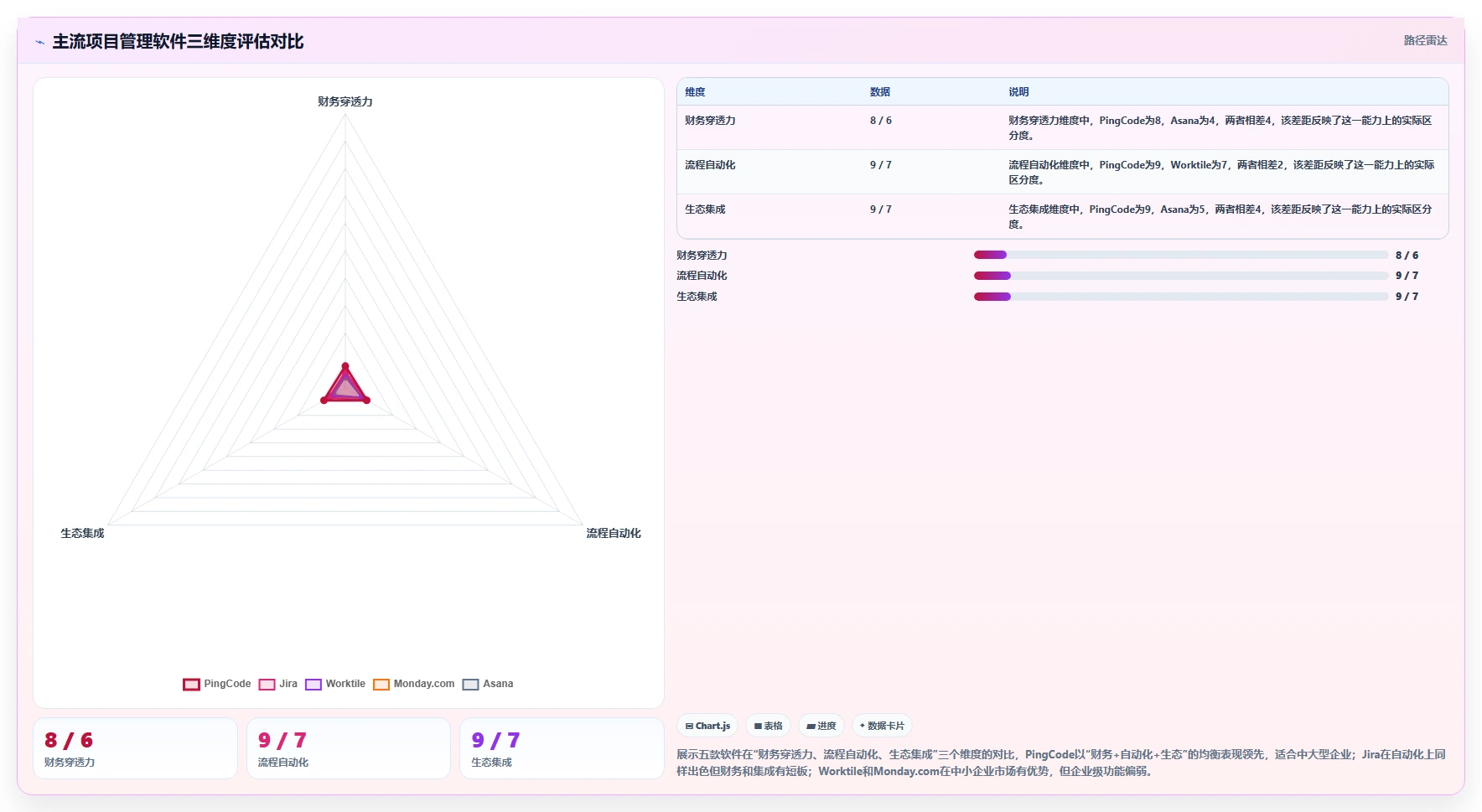Click the 生态集成 label beside its progress bar
Screen dimensions: 1482x812
697,297
